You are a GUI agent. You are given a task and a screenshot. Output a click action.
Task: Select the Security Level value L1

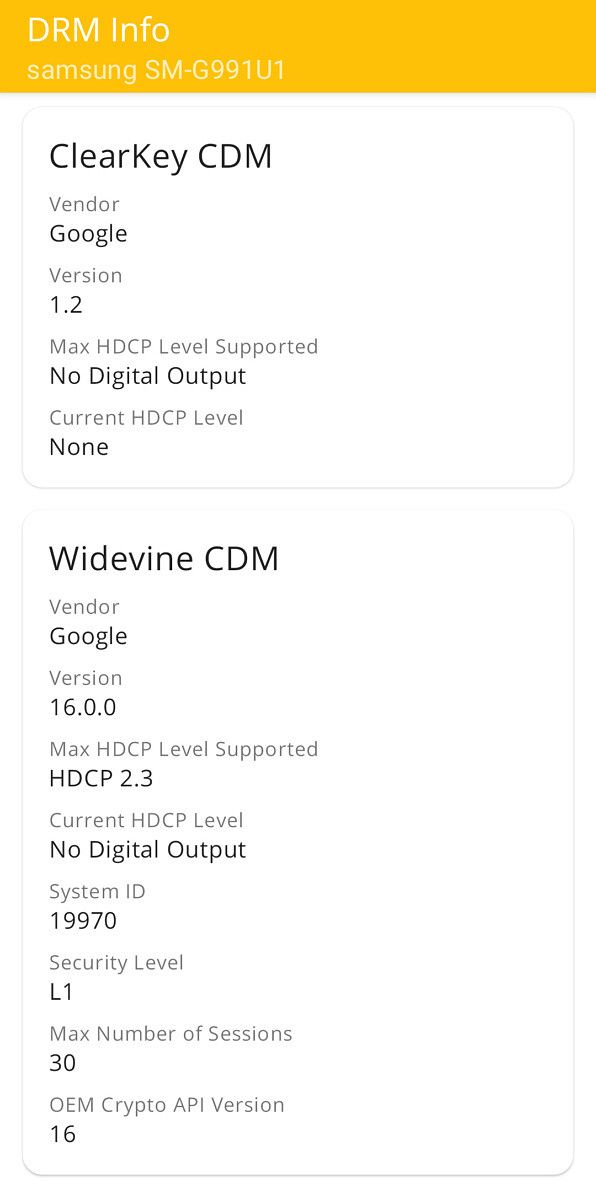pos(62,991)
